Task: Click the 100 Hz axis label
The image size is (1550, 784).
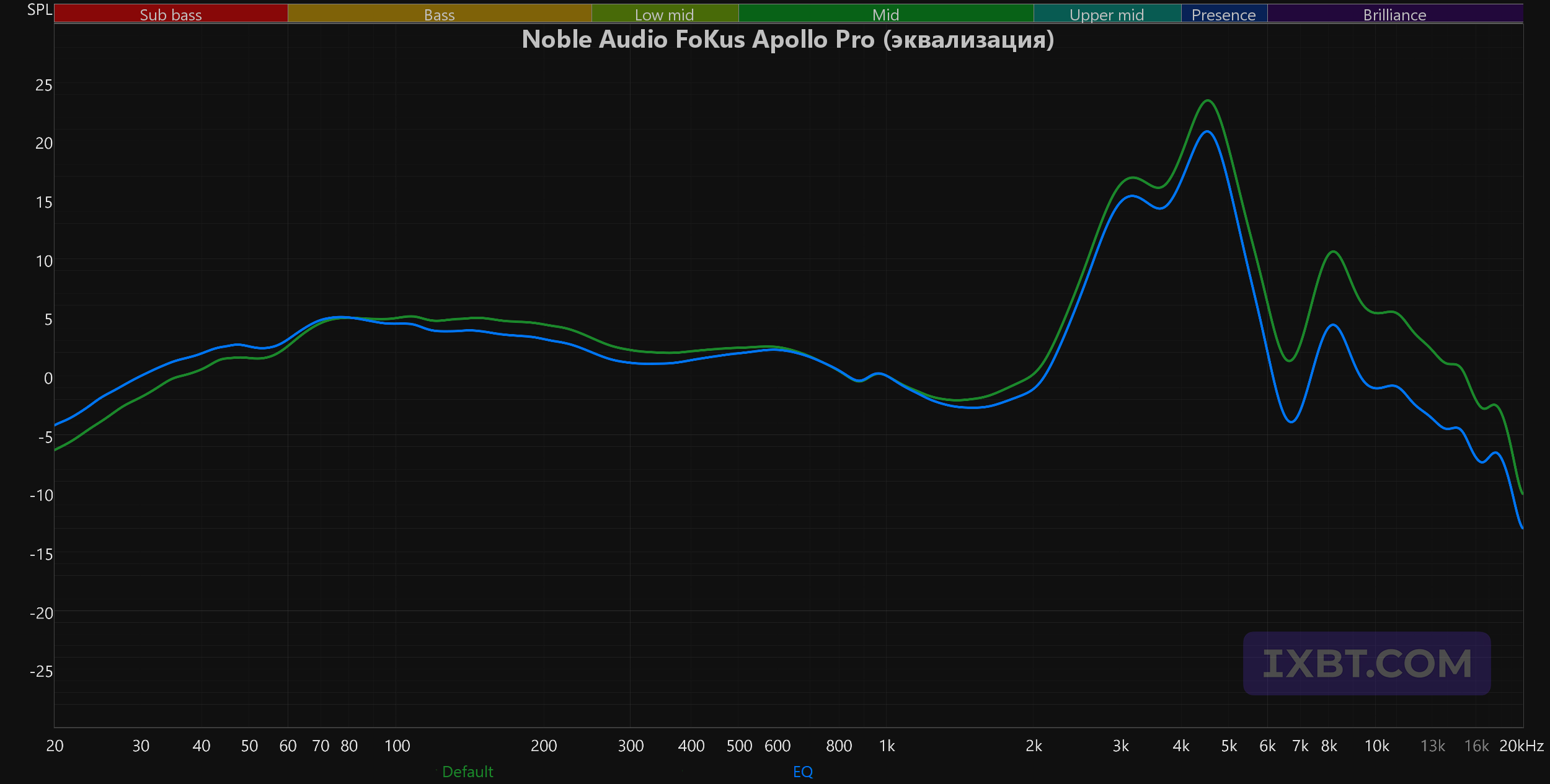Action: [x=397, y=746]
